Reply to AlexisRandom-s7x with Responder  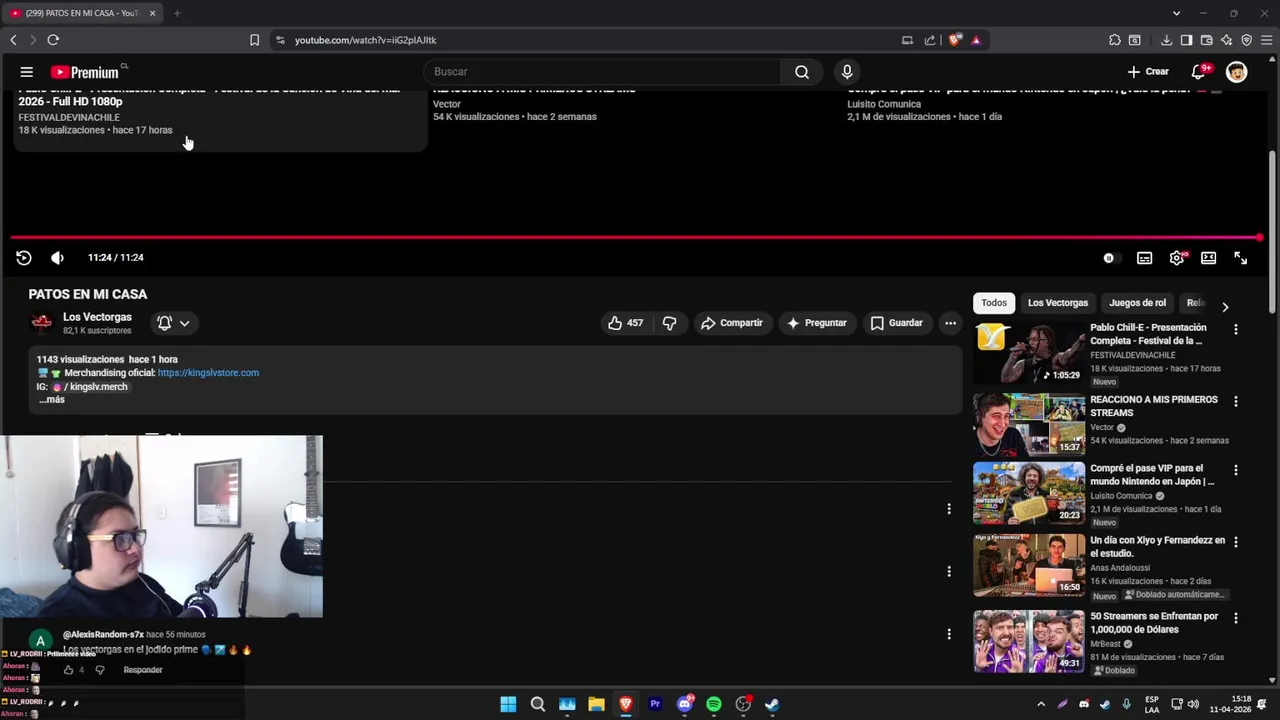point(143,670)
